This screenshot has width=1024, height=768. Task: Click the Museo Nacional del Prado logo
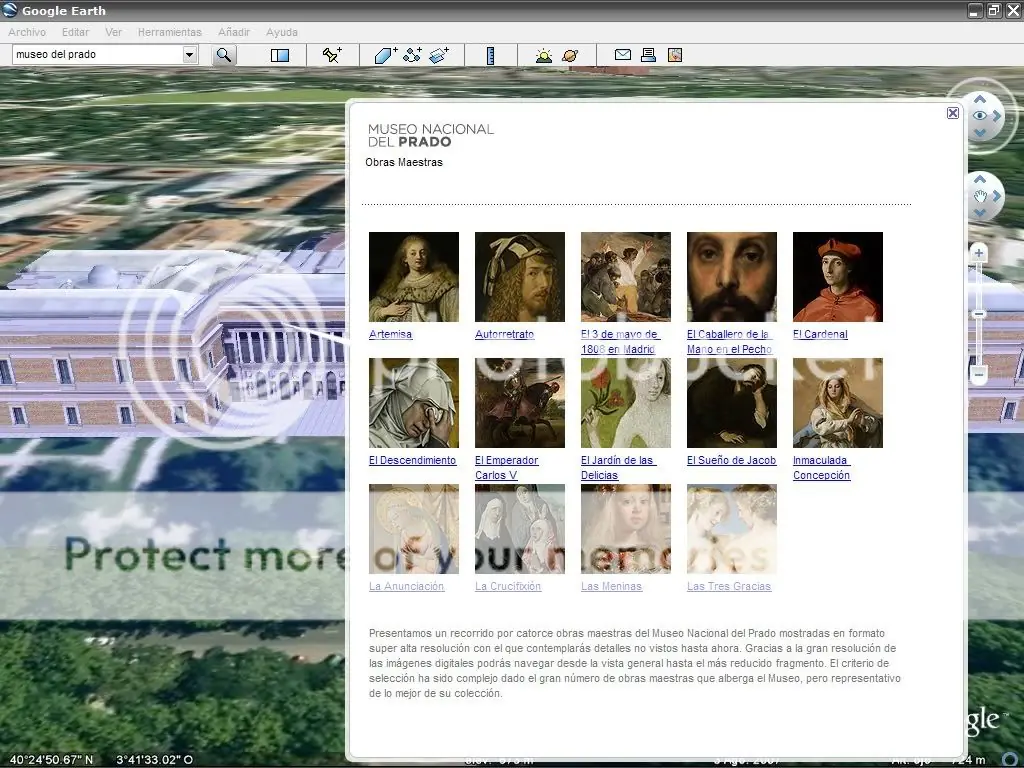click(430, 135)
